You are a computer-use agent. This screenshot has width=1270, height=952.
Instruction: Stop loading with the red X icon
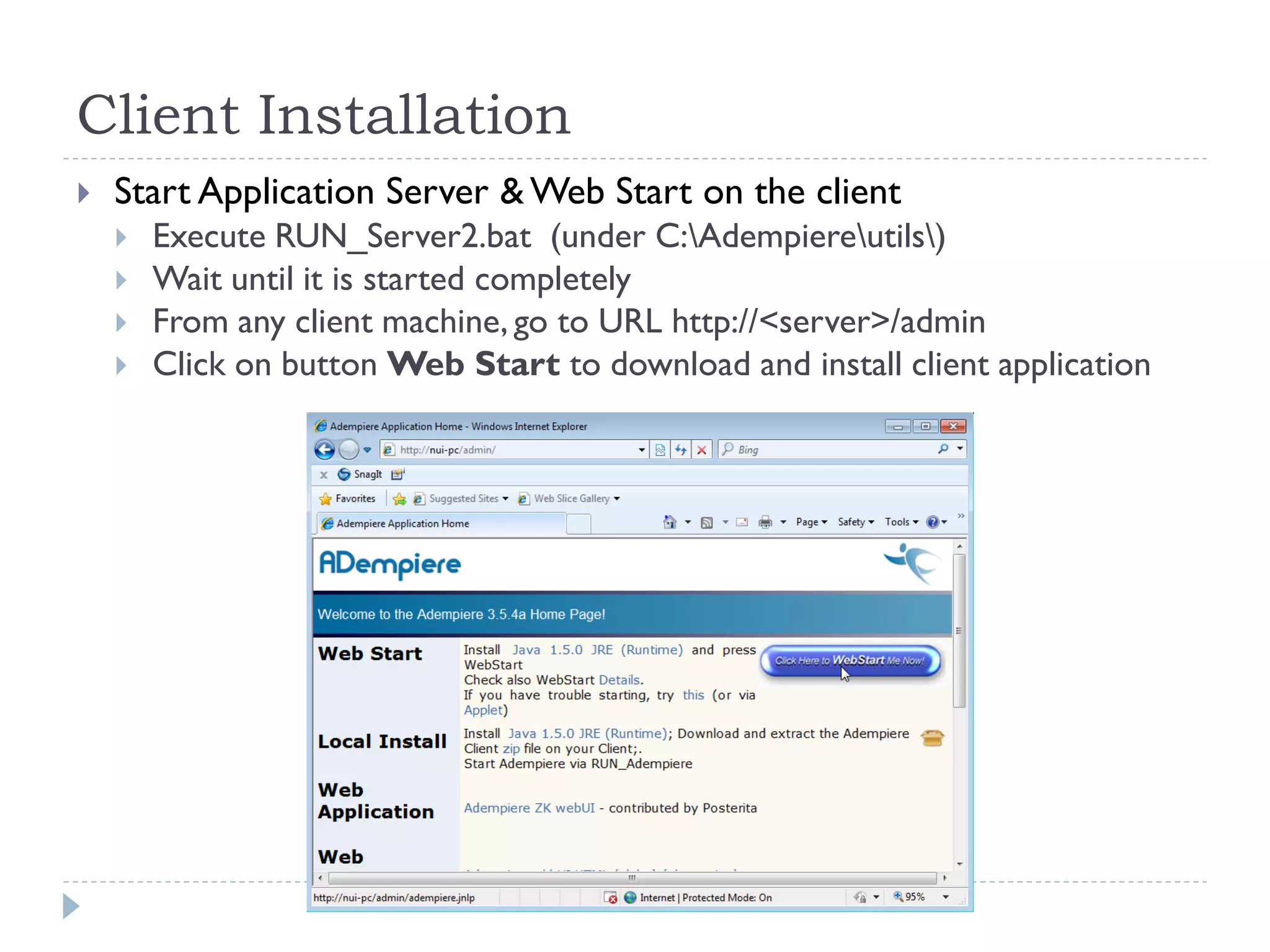[x=701, y=450]
